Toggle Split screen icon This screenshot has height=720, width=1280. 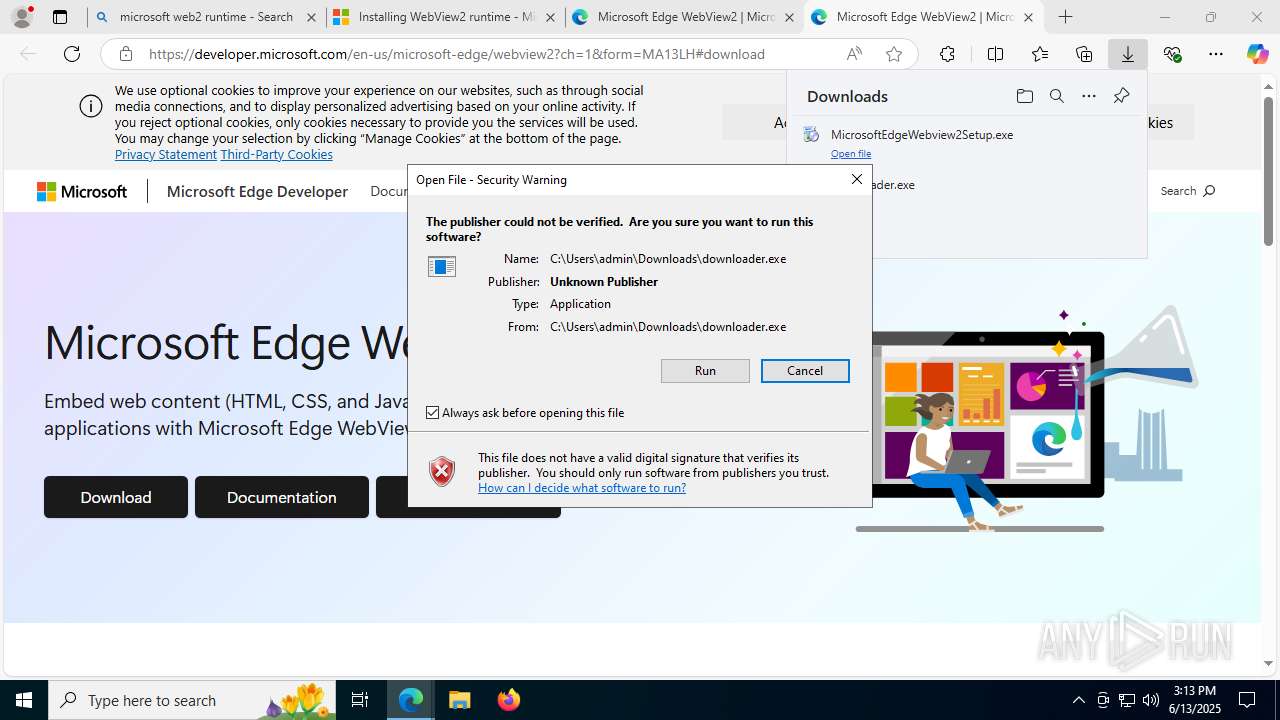coord(995,54)
